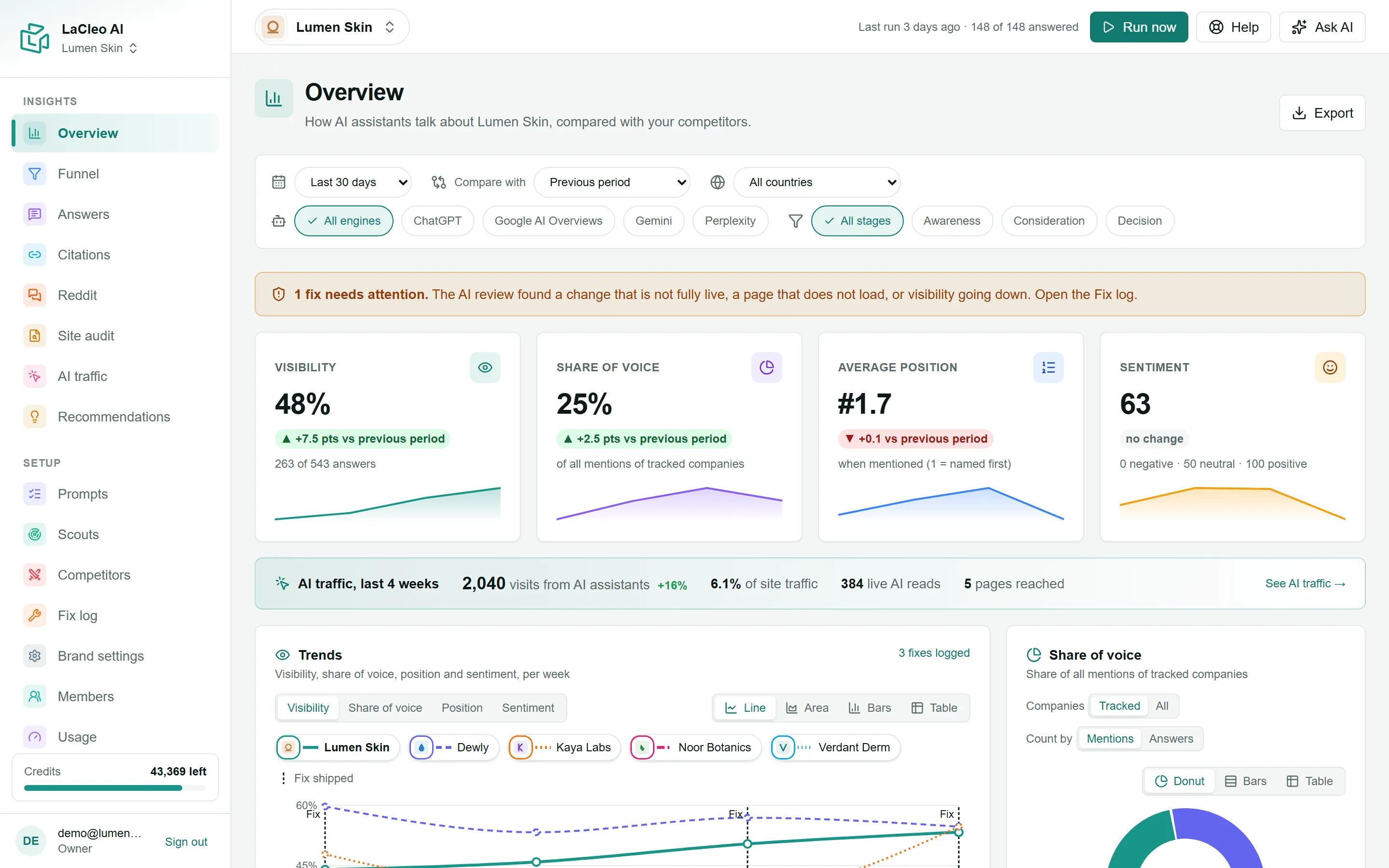Image resolution: width=1389 pixels, height=868 pixels.
Task: Open Fix log wrench sidebar item
Action: 115,615
